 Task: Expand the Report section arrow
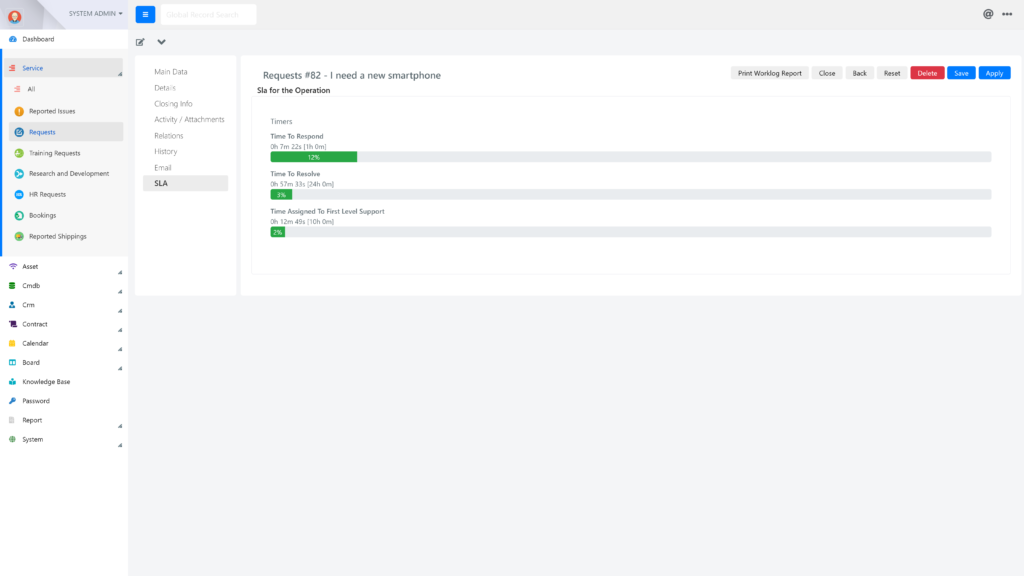pyautogui.click(x=120, y=426)
